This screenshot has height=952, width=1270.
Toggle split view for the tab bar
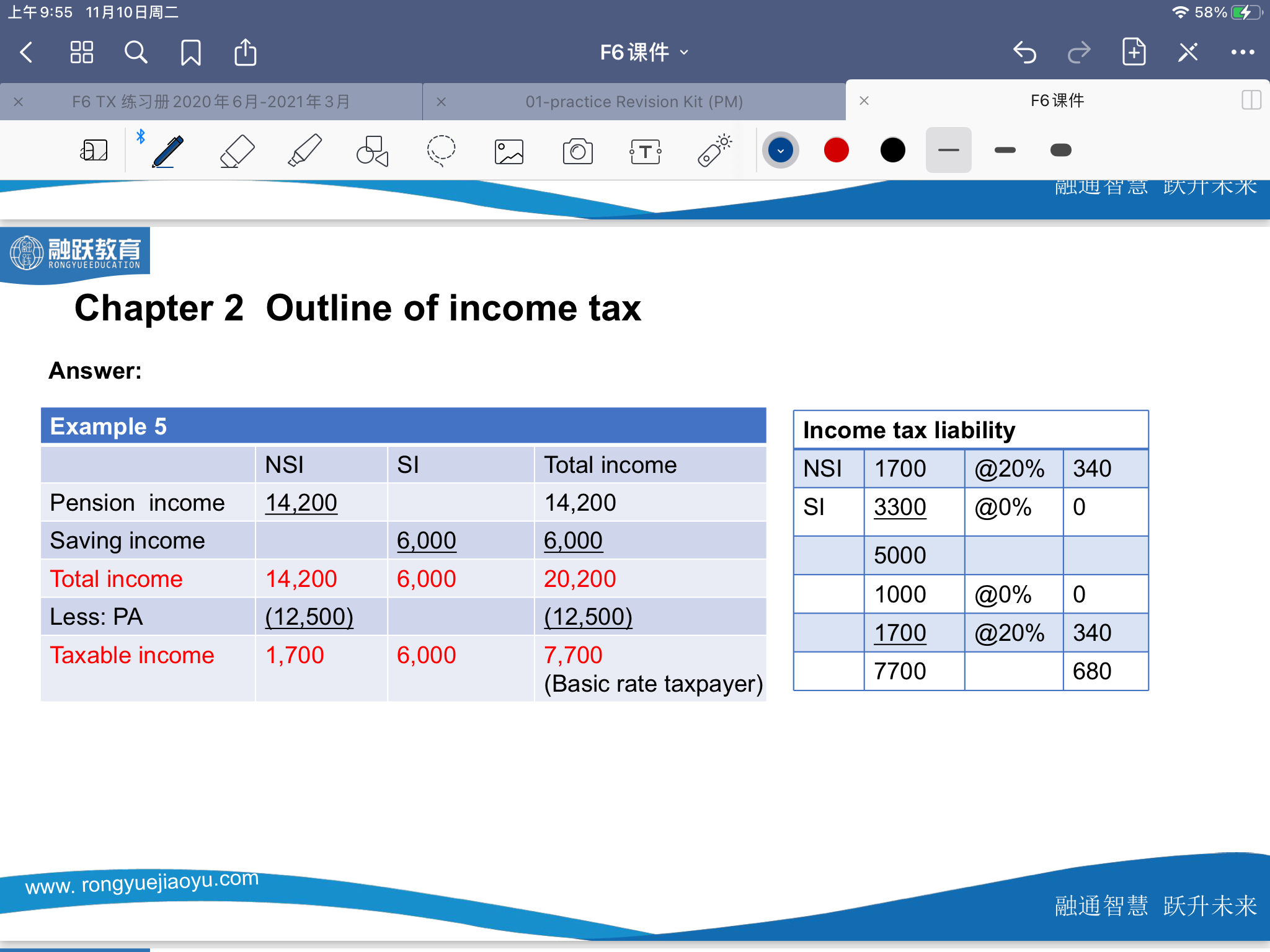(x=1251, y=100)
